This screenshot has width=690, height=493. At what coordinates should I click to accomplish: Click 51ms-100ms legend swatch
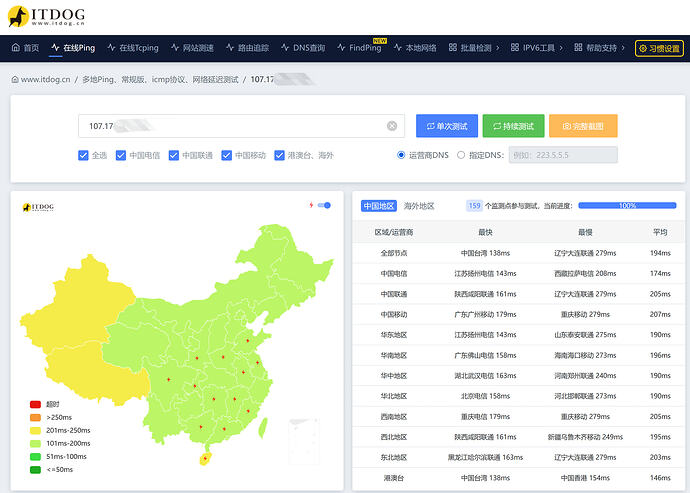35,456
